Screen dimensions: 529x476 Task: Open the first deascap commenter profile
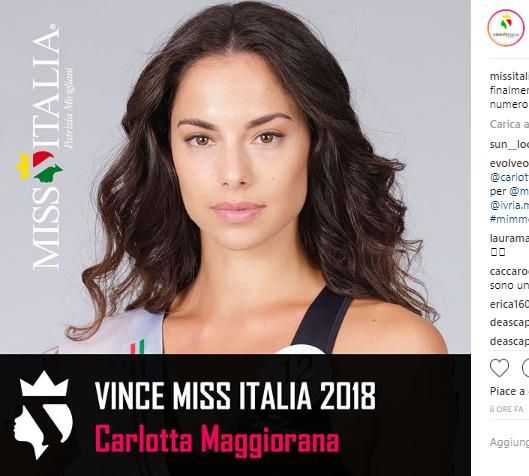(x=509, y=323)
